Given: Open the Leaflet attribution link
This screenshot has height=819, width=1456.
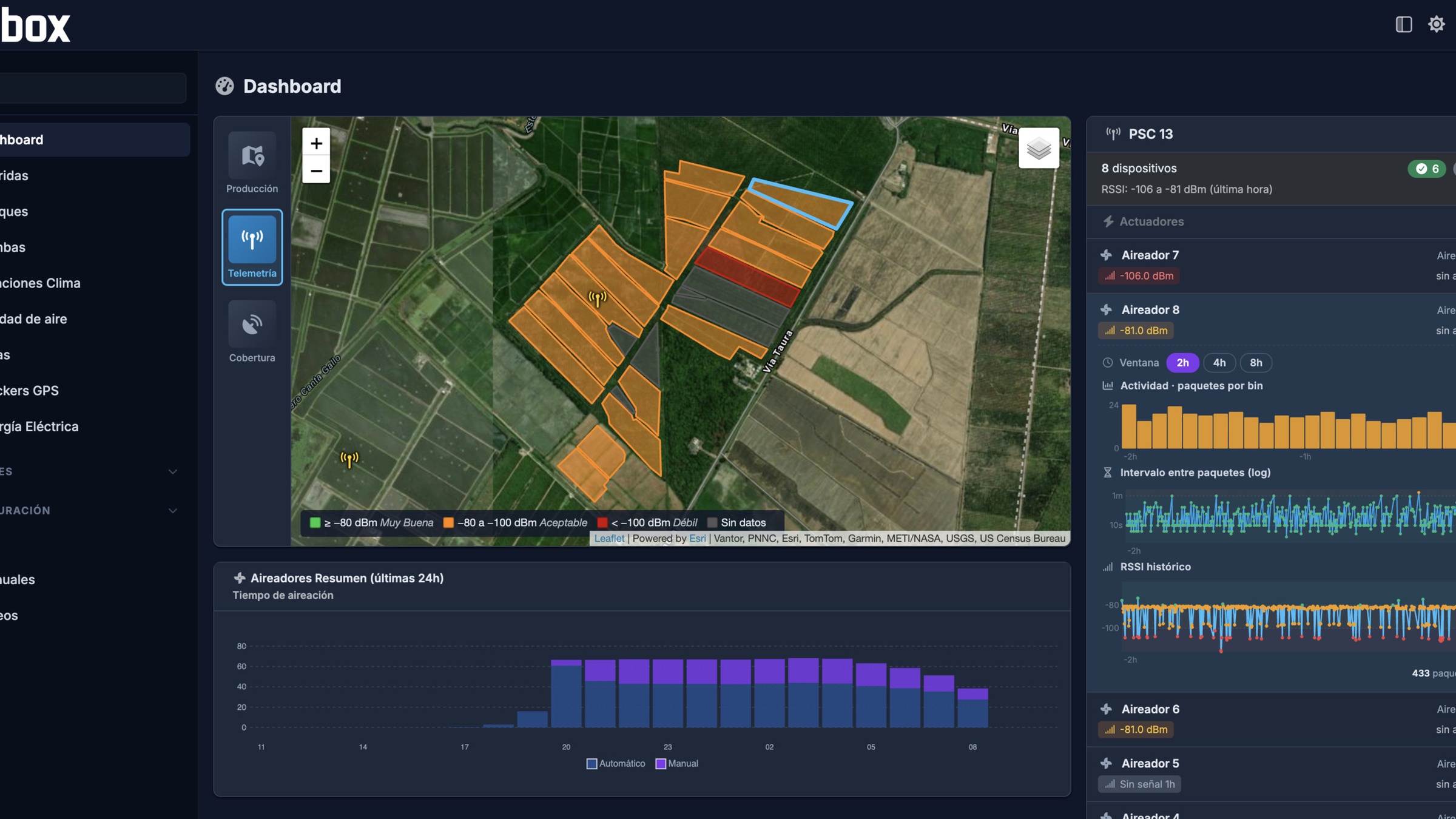Looking at the screenshot, I should pyautogui.click(x=609, y=539).
